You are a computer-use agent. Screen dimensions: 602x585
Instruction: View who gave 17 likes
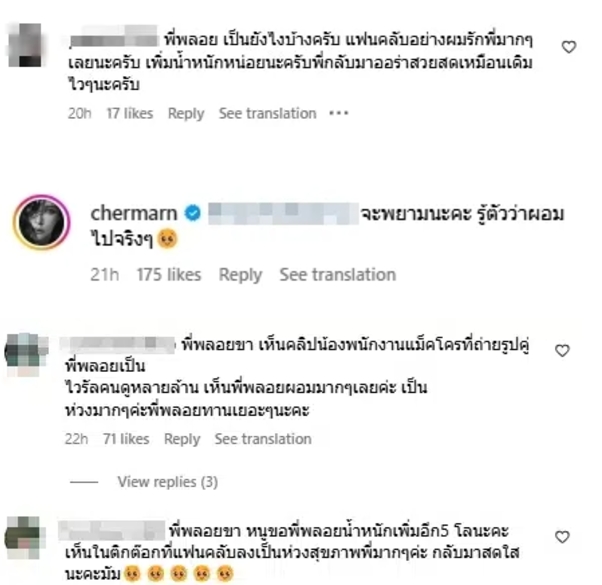[130, 114]
